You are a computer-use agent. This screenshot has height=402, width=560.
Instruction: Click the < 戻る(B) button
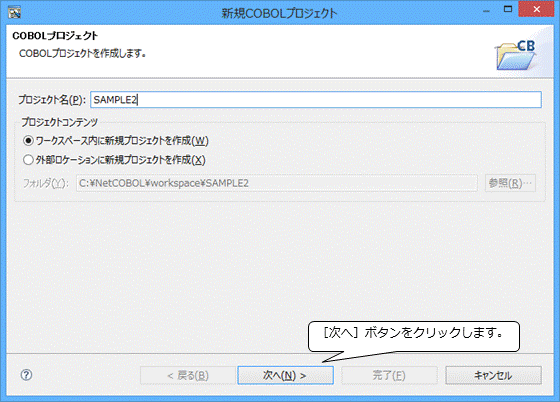[x=188, y=375]
